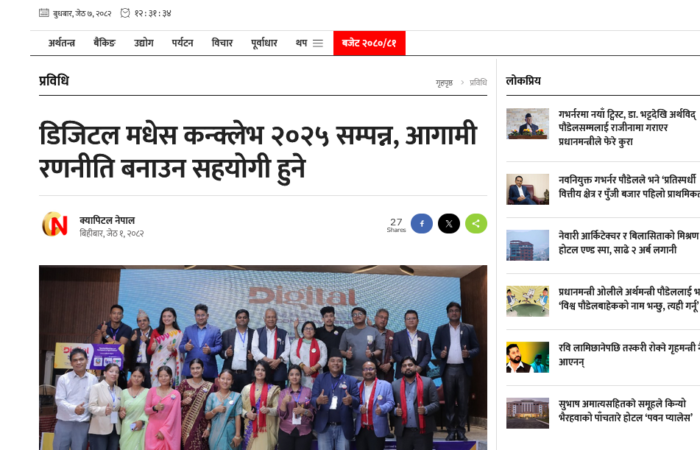Click the प्रविधि breadcrumb link

[478, 83]
